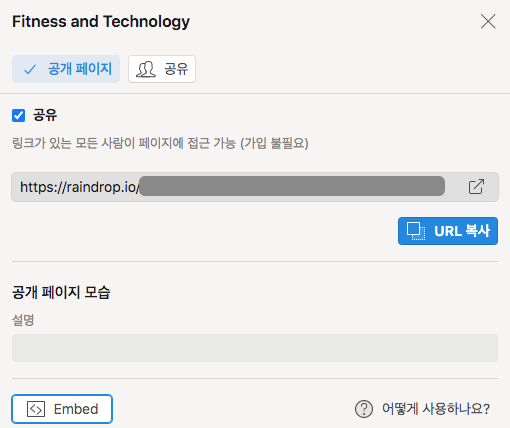
Task: Switch to the 공개 페이지 tab
Action: pos(66,69)
